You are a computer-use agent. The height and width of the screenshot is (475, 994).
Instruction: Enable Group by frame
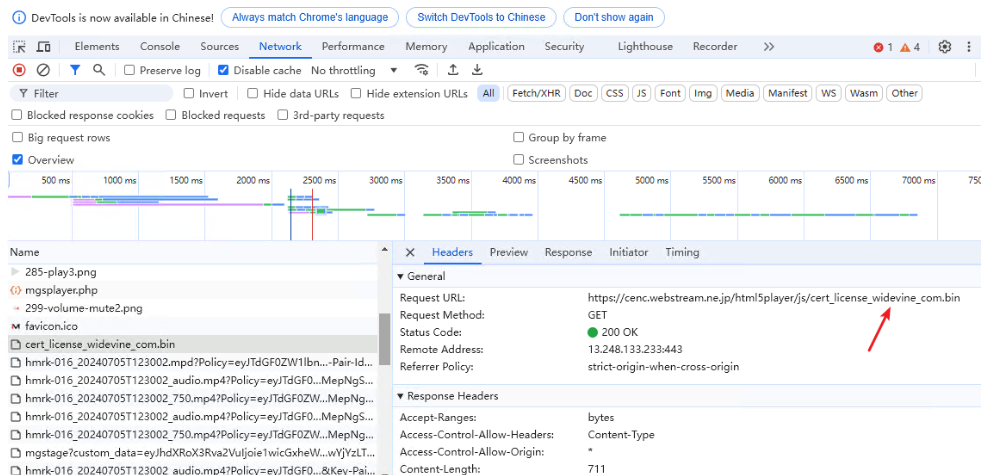(x=518, y=137)
